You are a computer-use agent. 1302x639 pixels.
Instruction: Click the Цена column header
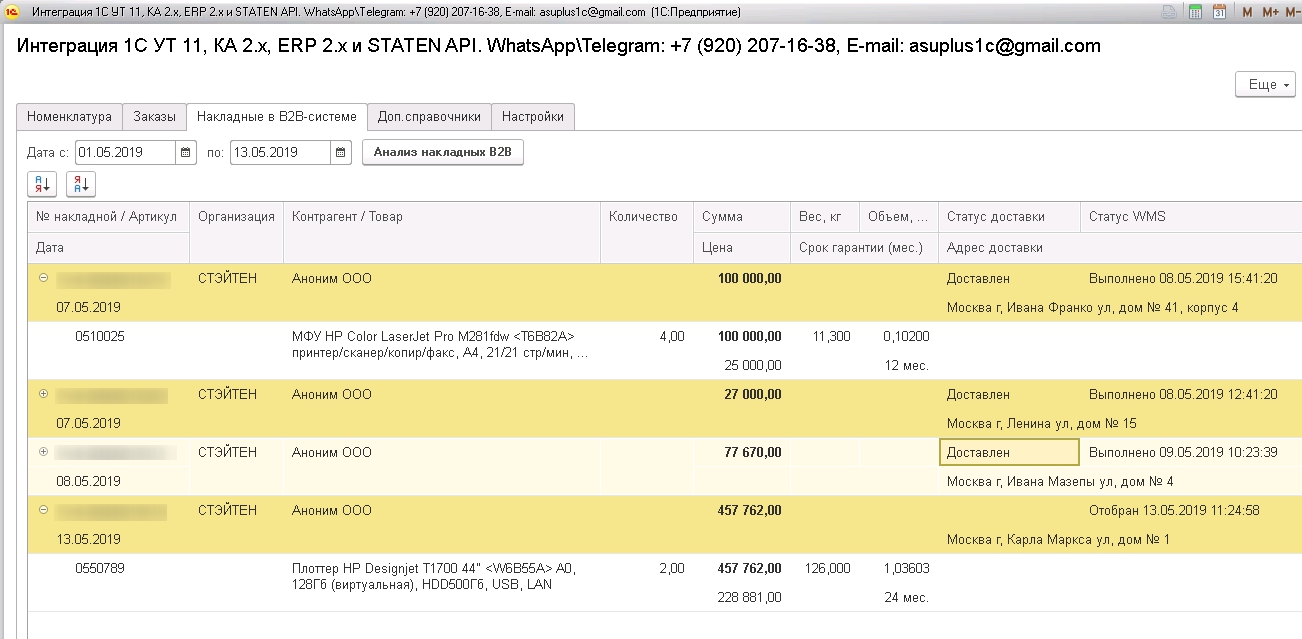coord(743,248)
